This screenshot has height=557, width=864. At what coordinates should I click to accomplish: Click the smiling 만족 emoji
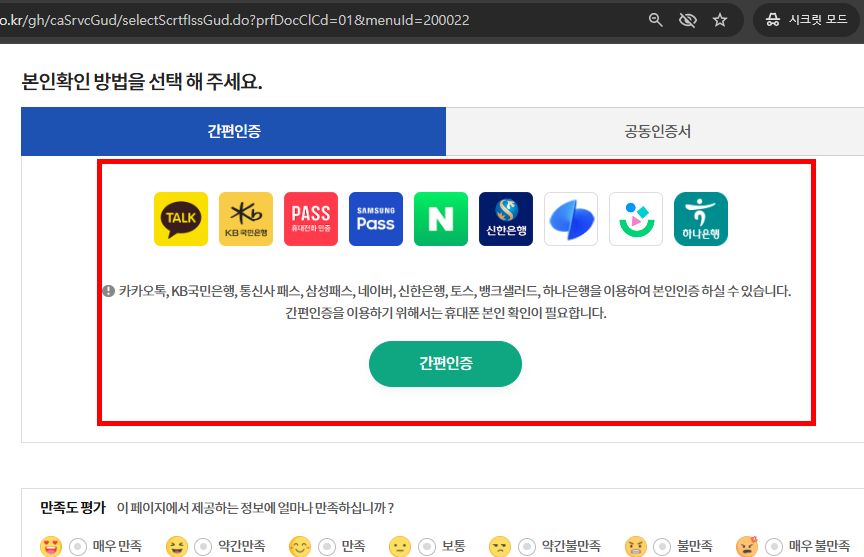(300, 547)
